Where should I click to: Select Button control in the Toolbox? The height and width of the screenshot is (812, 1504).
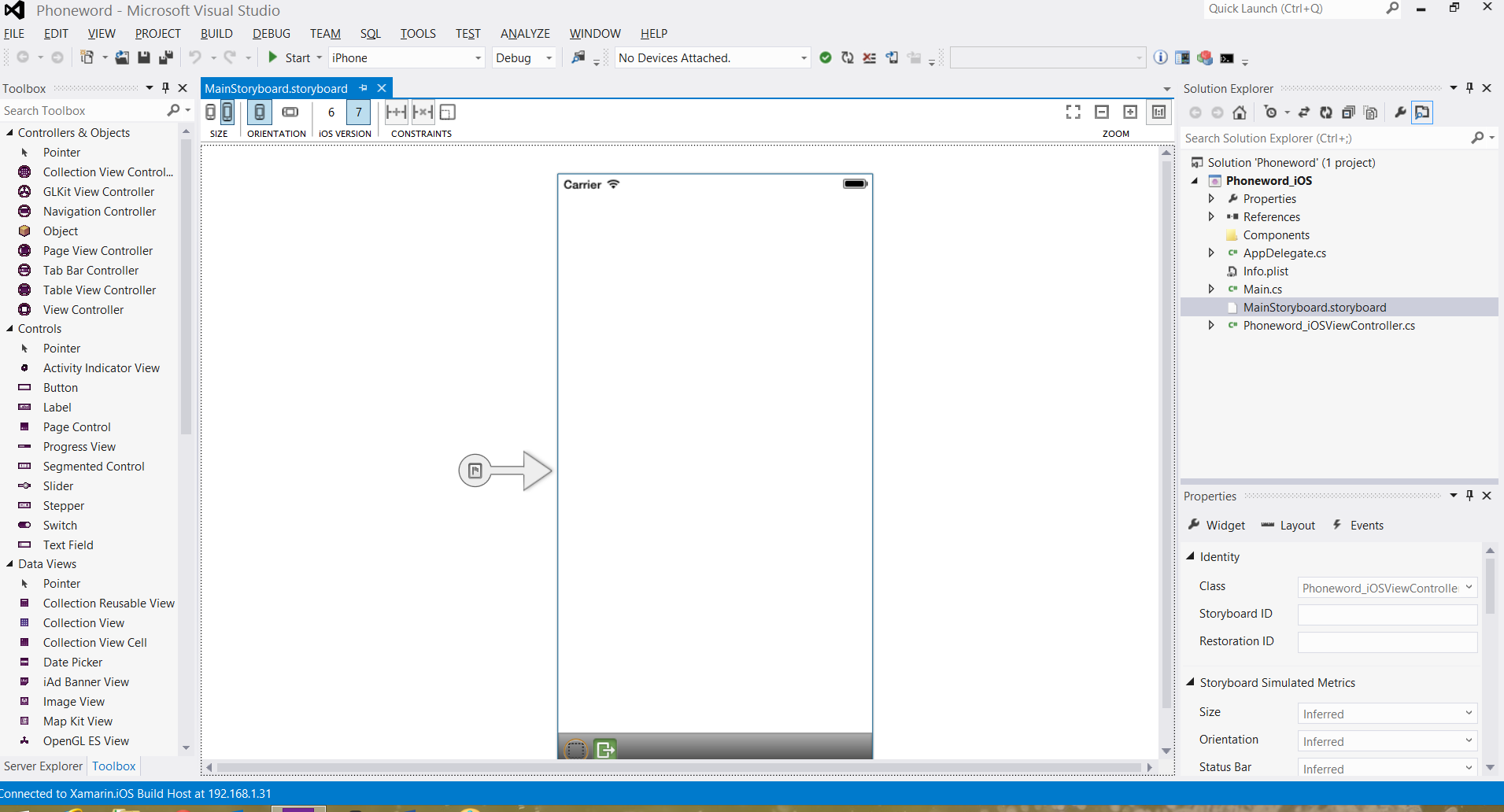tap(61, 388)
